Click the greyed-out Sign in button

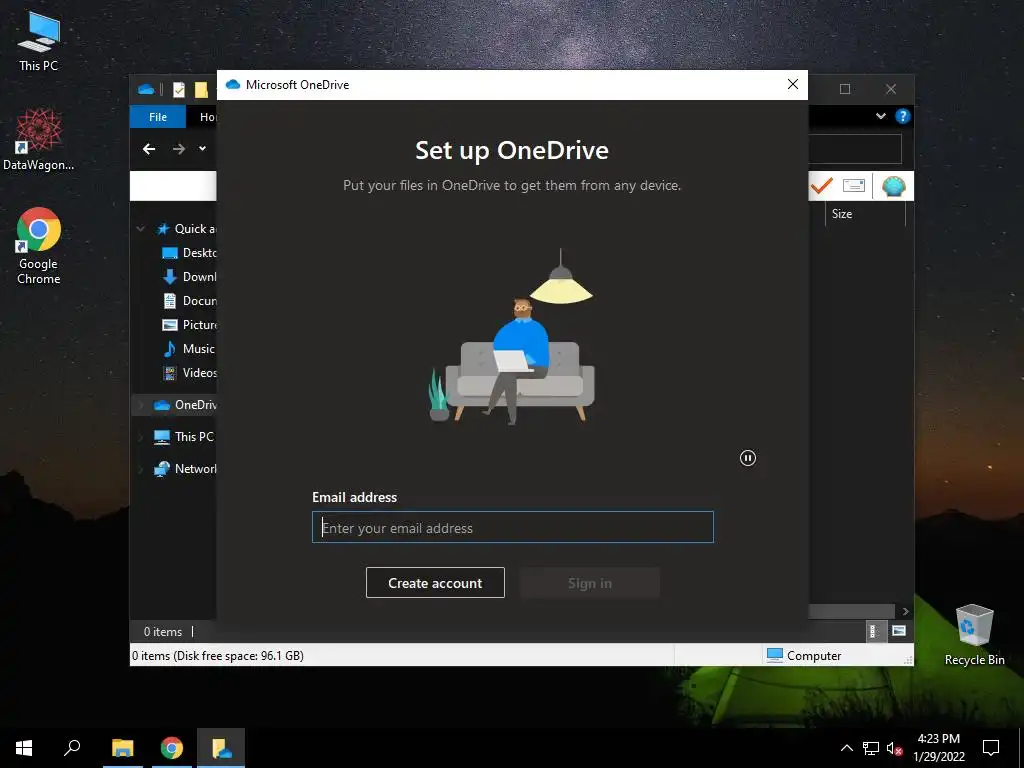click(x=590, y=583)
